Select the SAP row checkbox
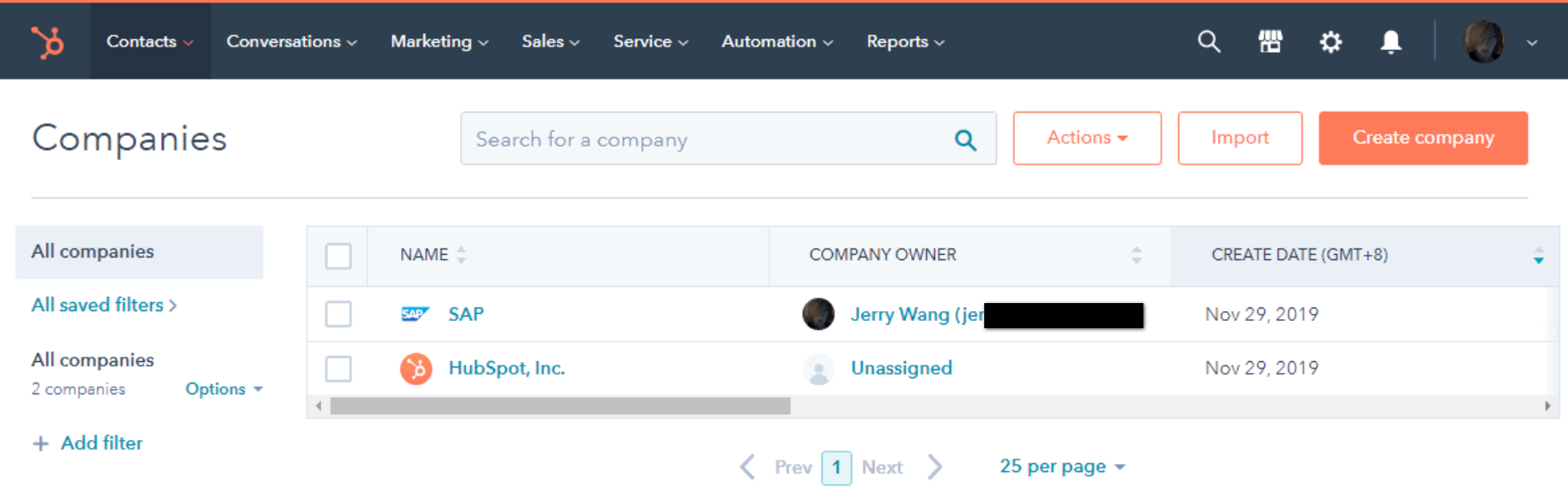This screenshot has height=498, width=1568. (338, 314)
